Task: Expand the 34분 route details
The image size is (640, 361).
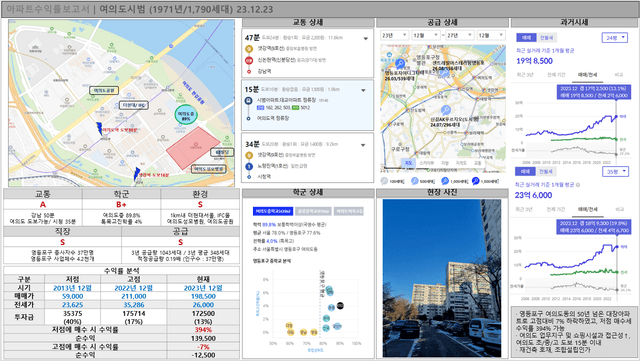Action: pos(363,145)
